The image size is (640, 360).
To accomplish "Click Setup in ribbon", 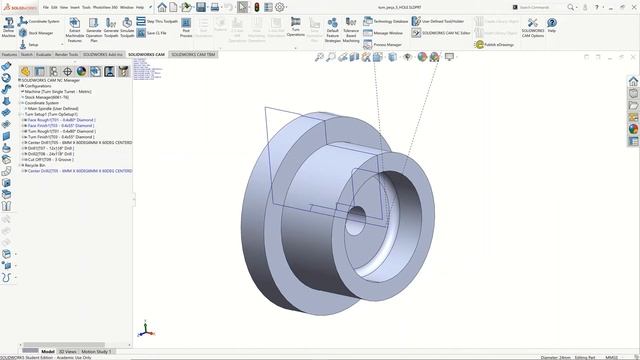I will click(29, 44).
